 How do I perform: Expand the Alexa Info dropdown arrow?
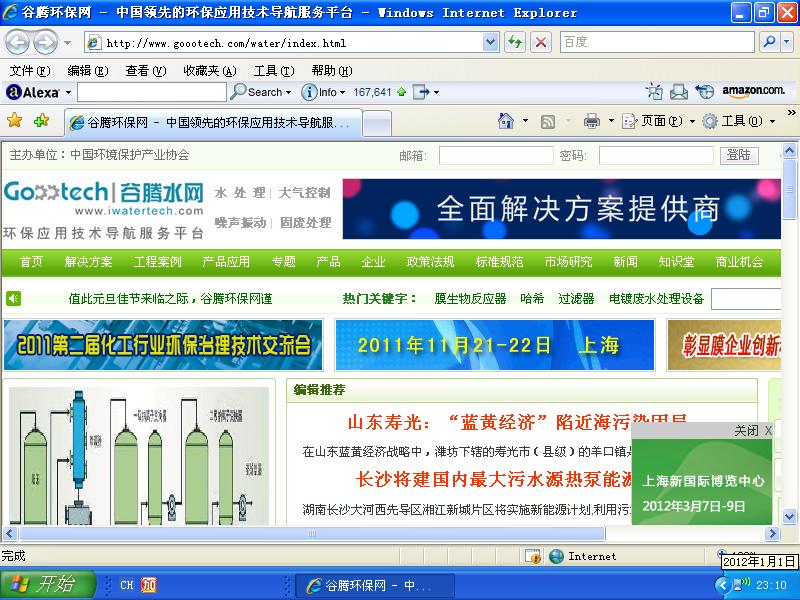pos(342,93)
